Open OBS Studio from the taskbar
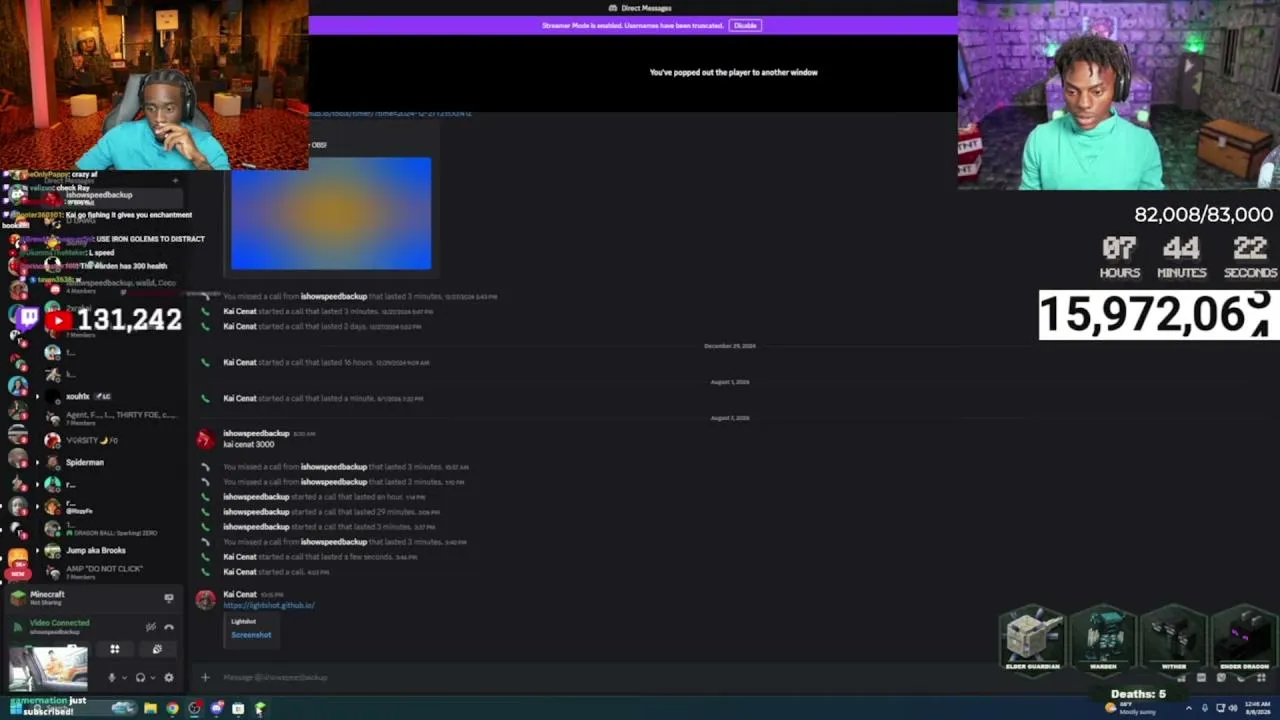The height and width of the screenshot is (720, 1280). (x=194, y=709)
